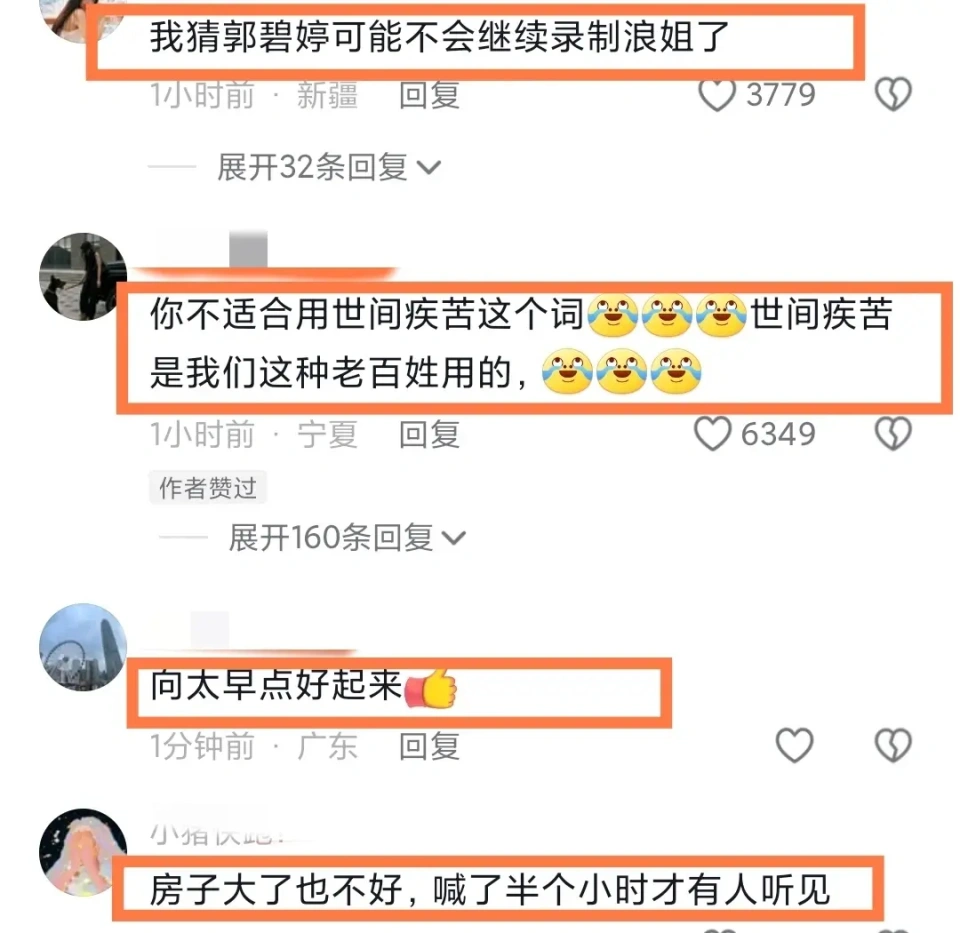Like the comment with 6349 likes
Viewport: 960px width, 933px height.
click(713, 434)
